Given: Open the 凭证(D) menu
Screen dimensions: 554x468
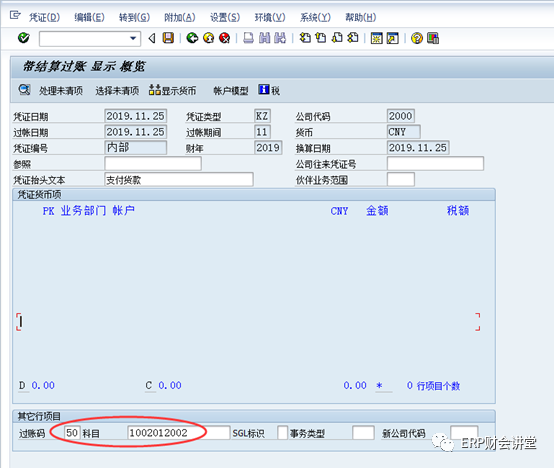Looking at the screenshot, I should coord(44,17).
